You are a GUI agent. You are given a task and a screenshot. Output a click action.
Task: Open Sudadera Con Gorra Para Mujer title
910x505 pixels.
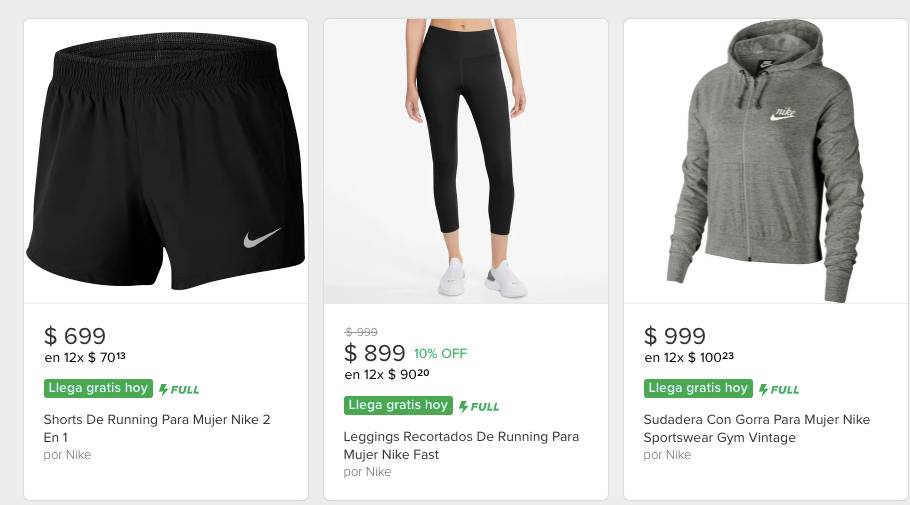[x=757, y=429]
